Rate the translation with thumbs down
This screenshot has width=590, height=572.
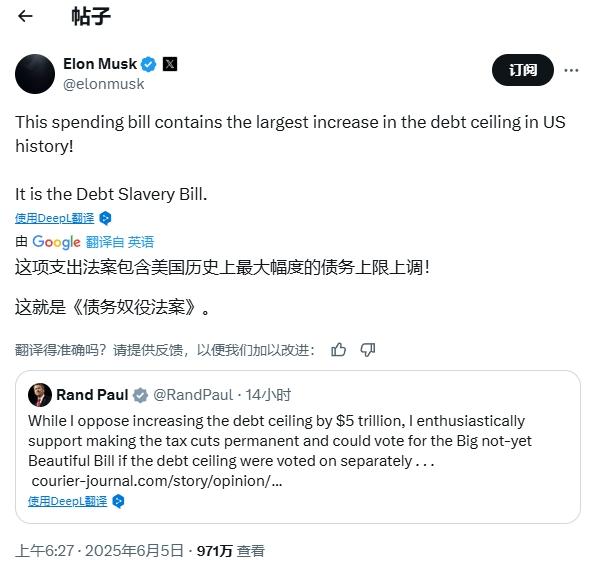[367, 350]
